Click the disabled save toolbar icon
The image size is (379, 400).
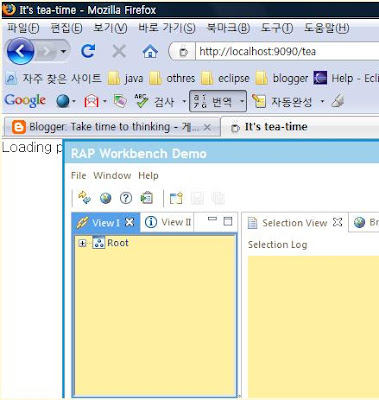click(197, 198)
